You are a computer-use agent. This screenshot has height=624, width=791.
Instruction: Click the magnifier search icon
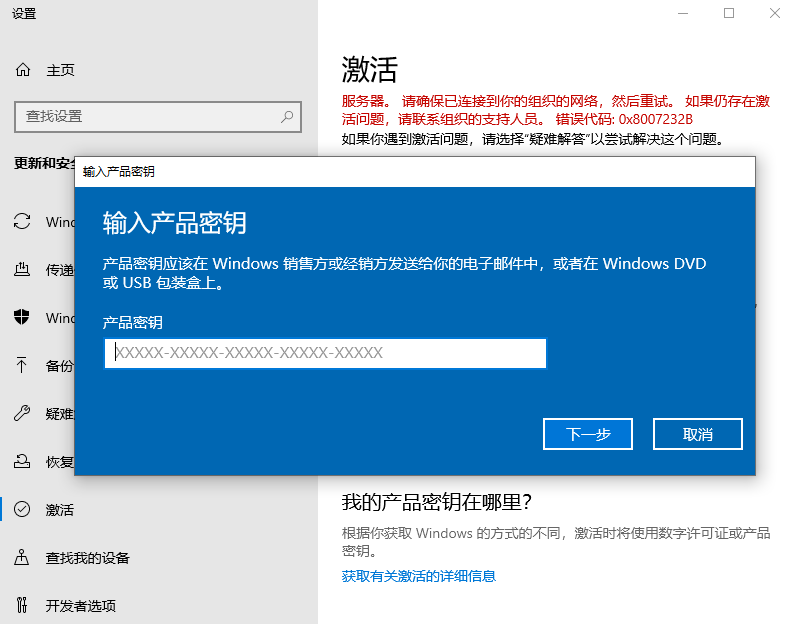(x=287, y=117)
